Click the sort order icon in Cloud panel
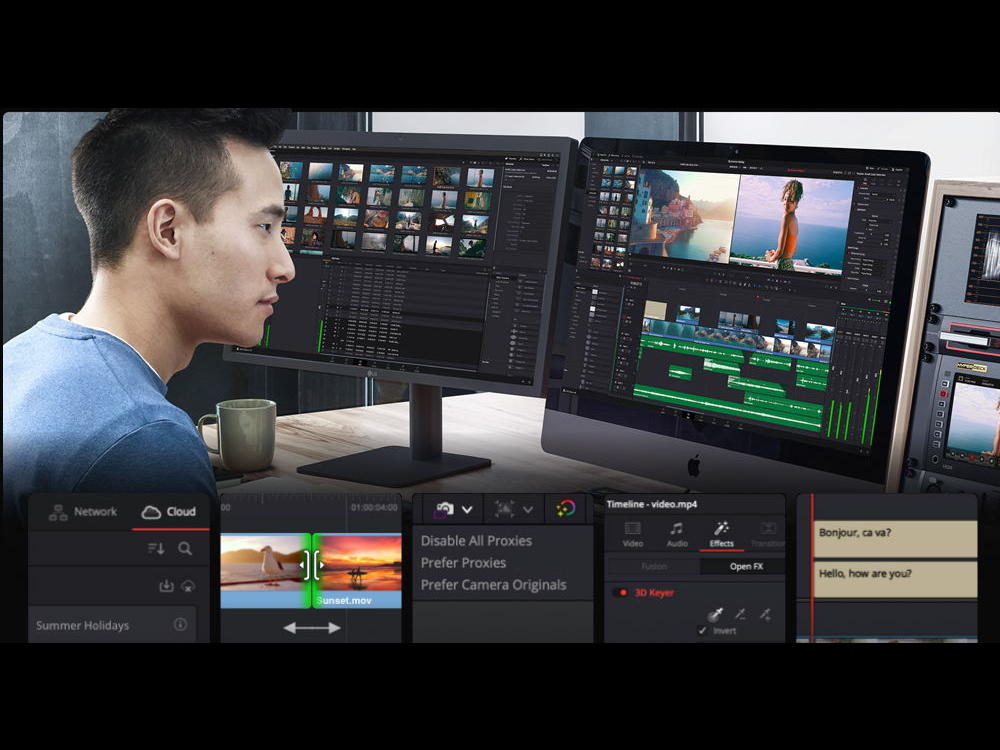The image size is (1000, 750). click(156, 548)
